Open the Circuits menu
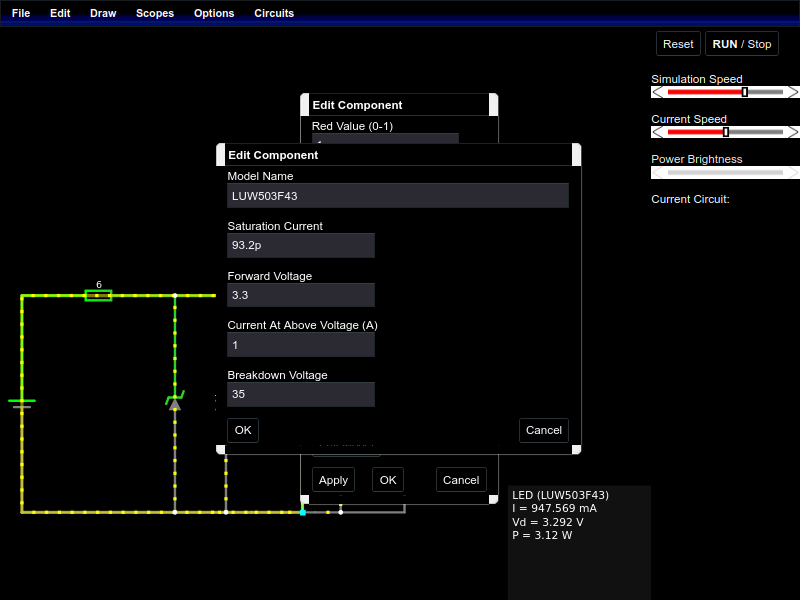 pyautogui.click(x=274, y=13)
